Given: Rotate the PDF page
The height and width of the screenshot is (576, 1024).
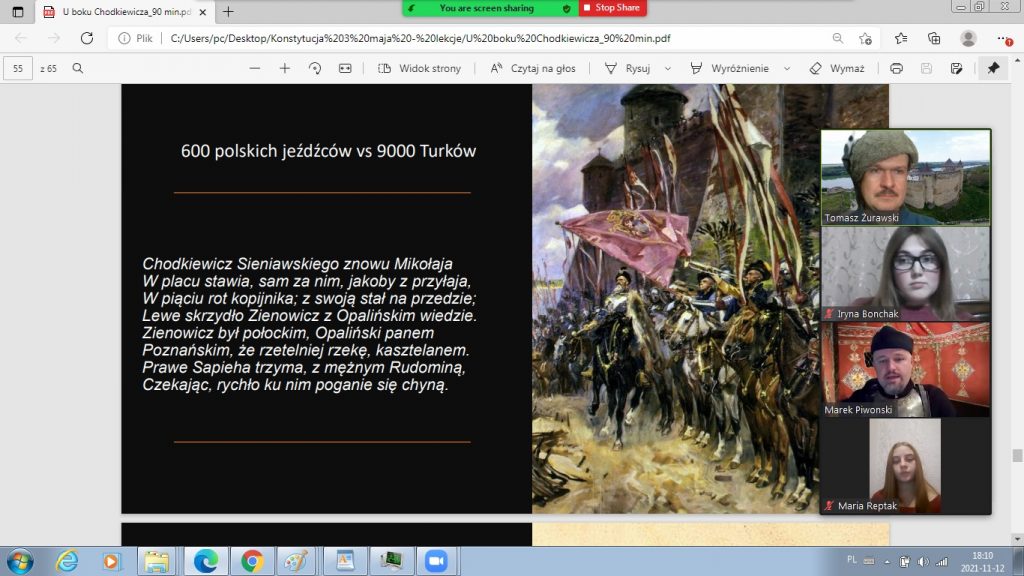Looking at the screenshot, I should (315, 68).
